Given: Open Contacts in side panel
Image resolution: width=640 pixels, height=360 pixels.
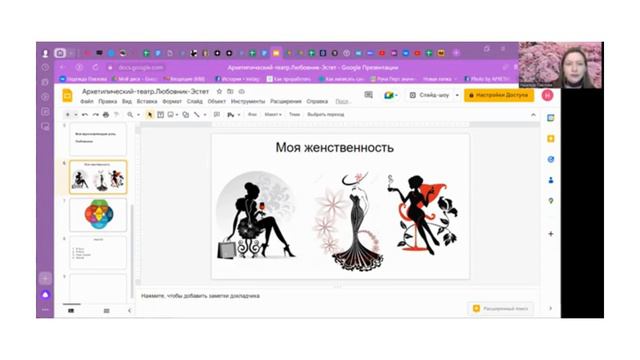Looking at the screenshot, I should (x=551, y=180).
